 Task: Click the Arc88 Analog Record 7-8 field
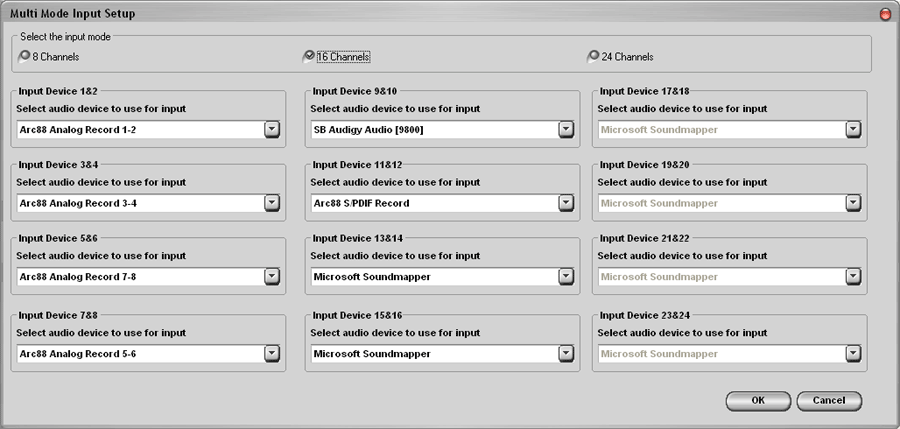coord(138,277)
